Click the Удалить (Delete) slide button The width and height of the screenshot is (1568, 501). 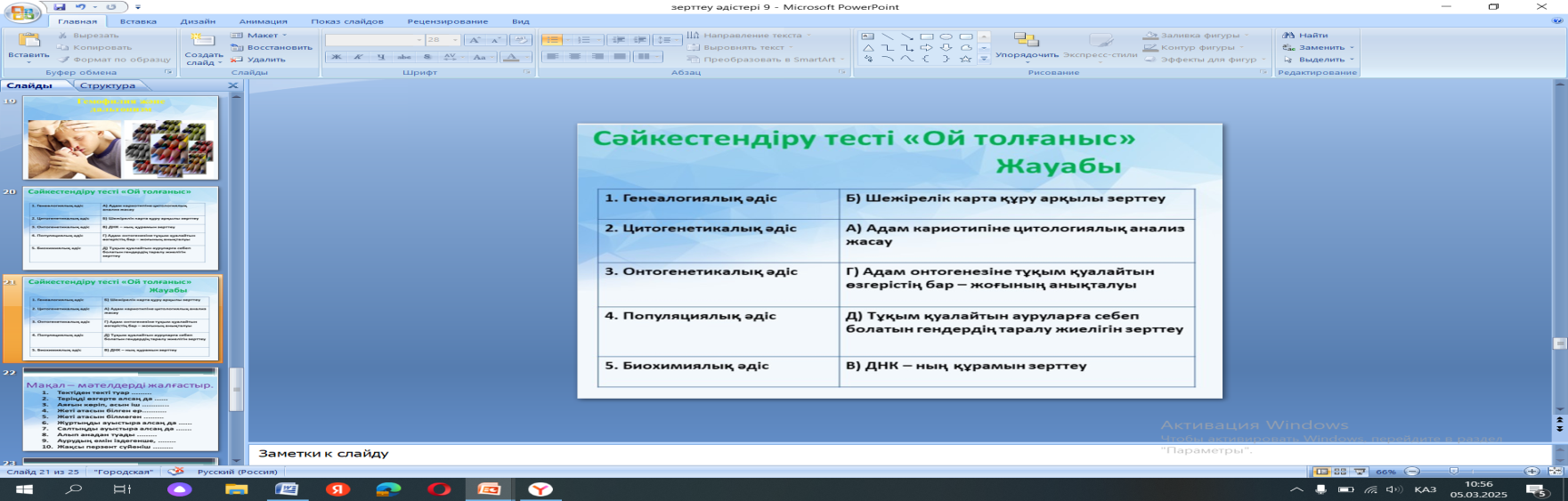258,60
